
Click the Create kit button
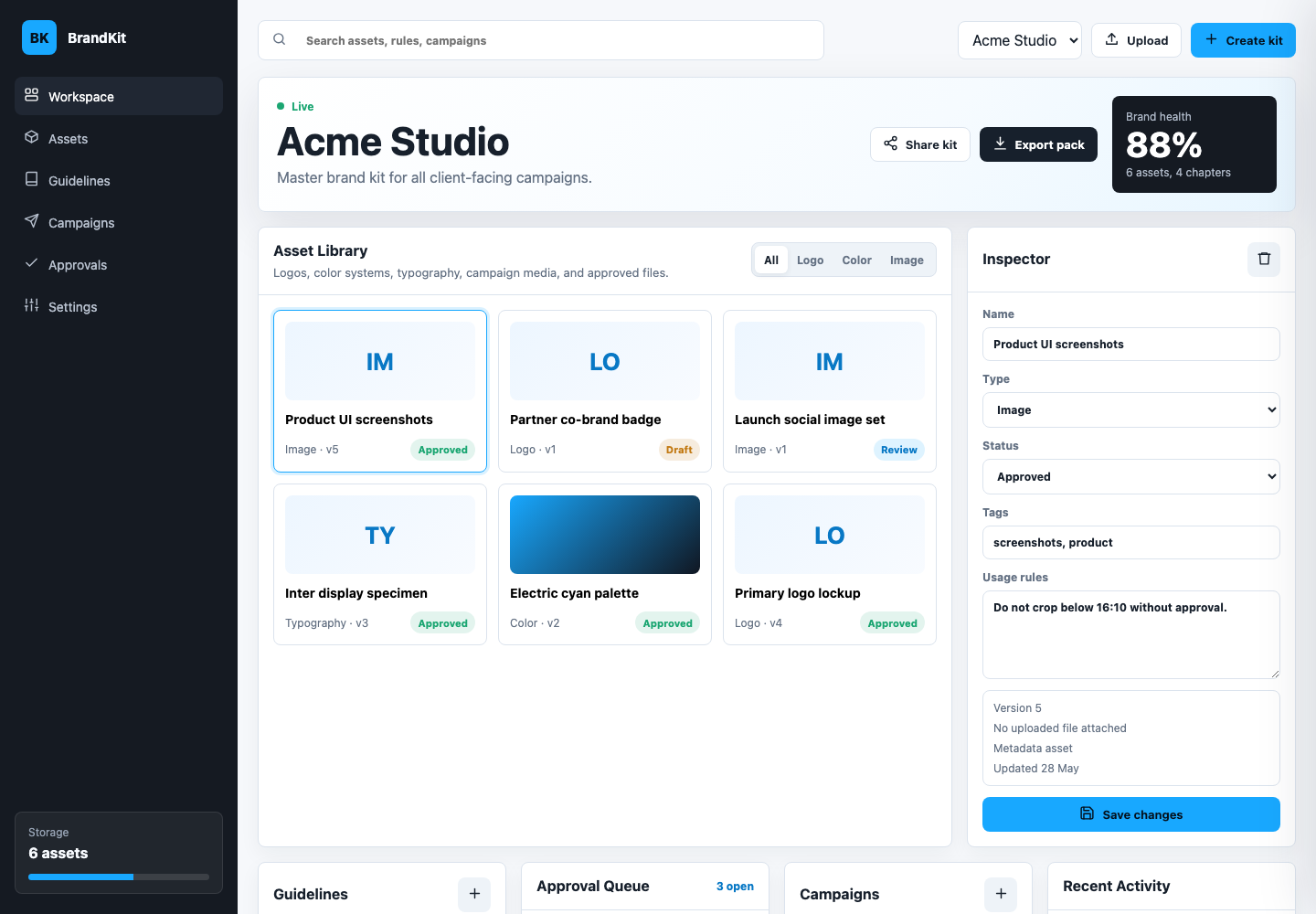coord(1243,40)
